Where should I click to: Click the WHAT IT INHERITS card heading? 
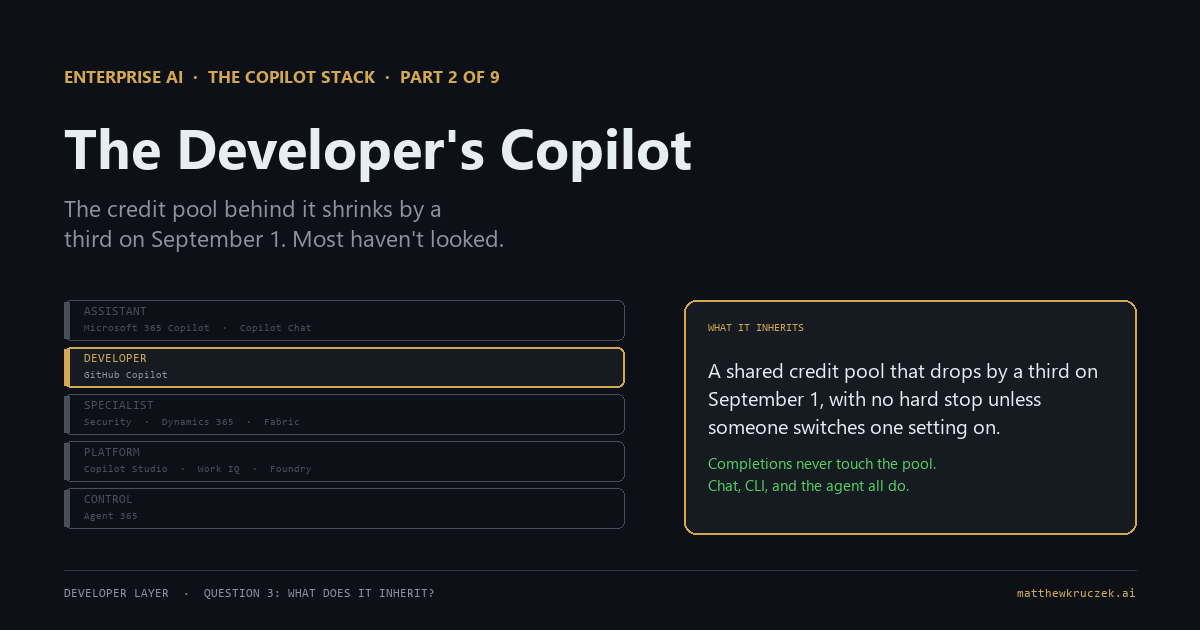pos(756,328)
